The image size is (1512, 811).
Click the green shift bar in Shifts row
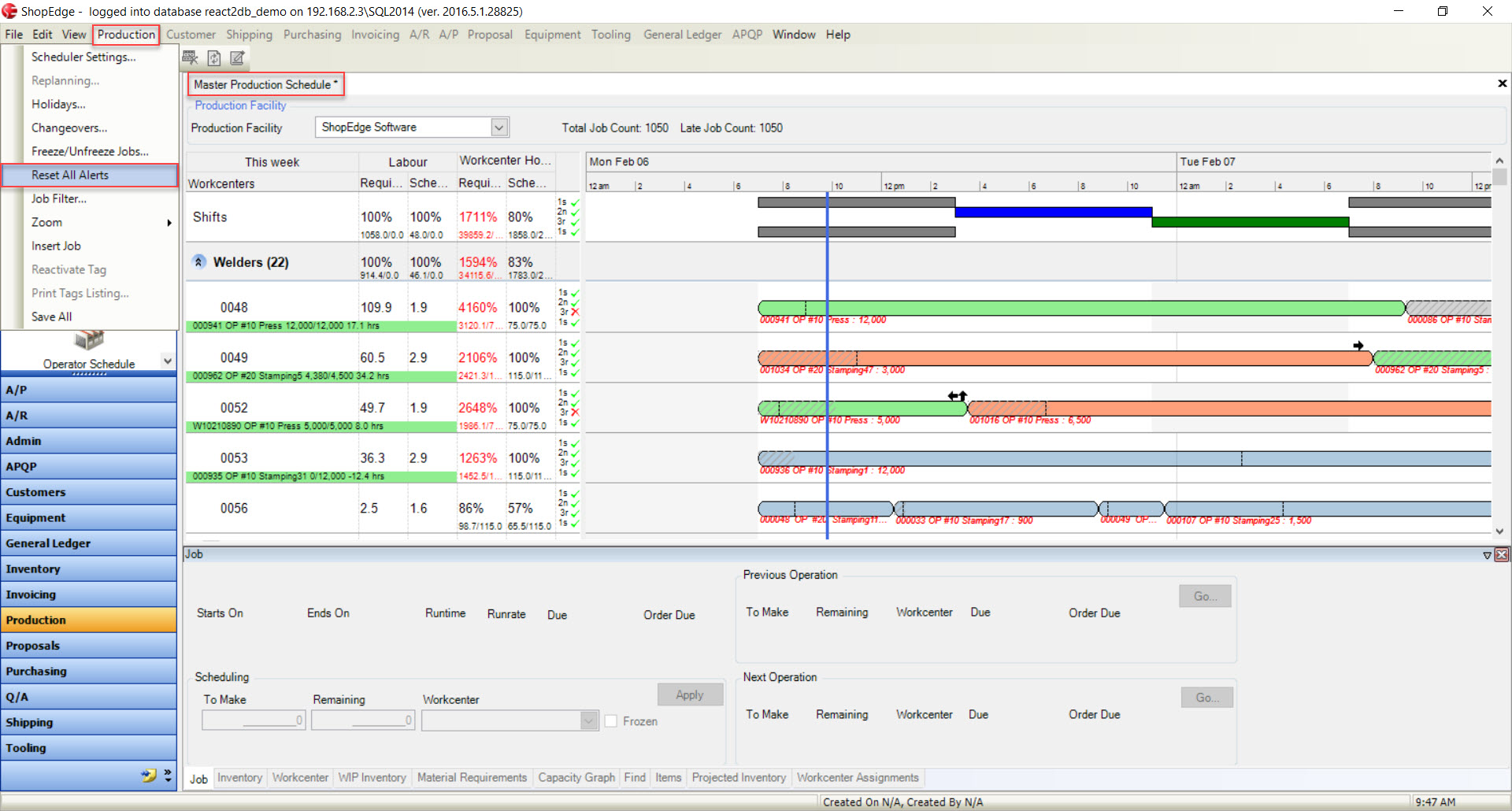click(x=1251, y=222)
